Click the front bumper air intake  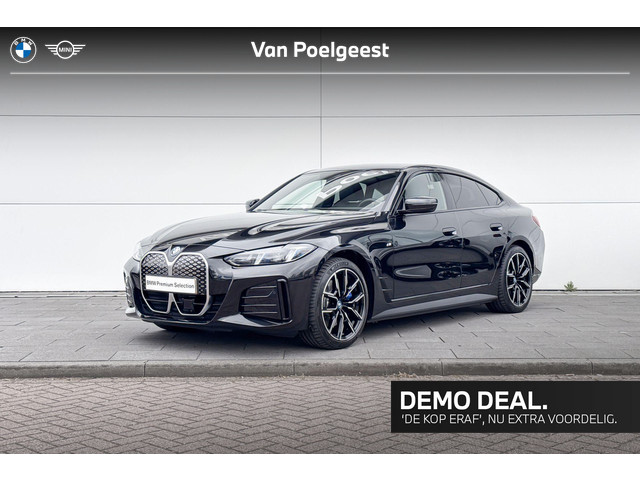click(264, 301)
